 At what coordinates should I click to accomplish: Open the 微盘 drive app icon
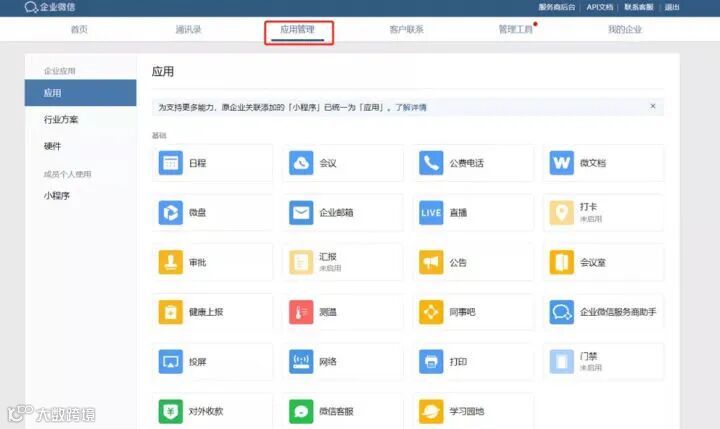point(170,212)
